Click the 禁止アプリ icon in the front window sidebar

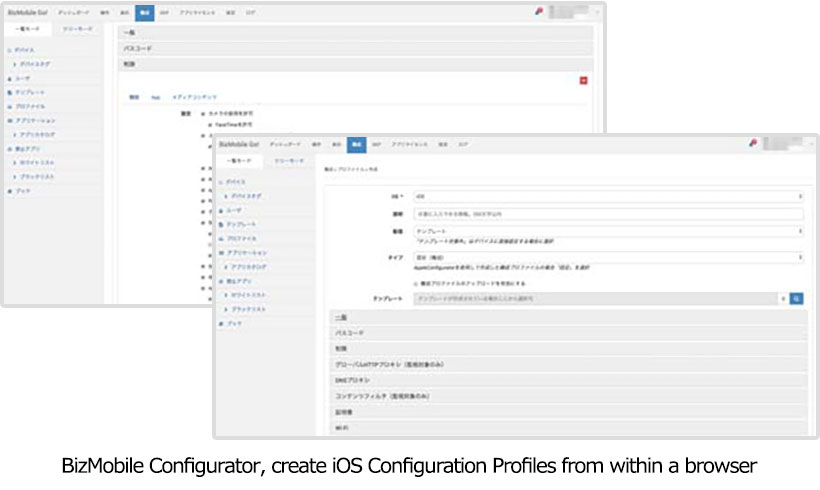point(221,281)
